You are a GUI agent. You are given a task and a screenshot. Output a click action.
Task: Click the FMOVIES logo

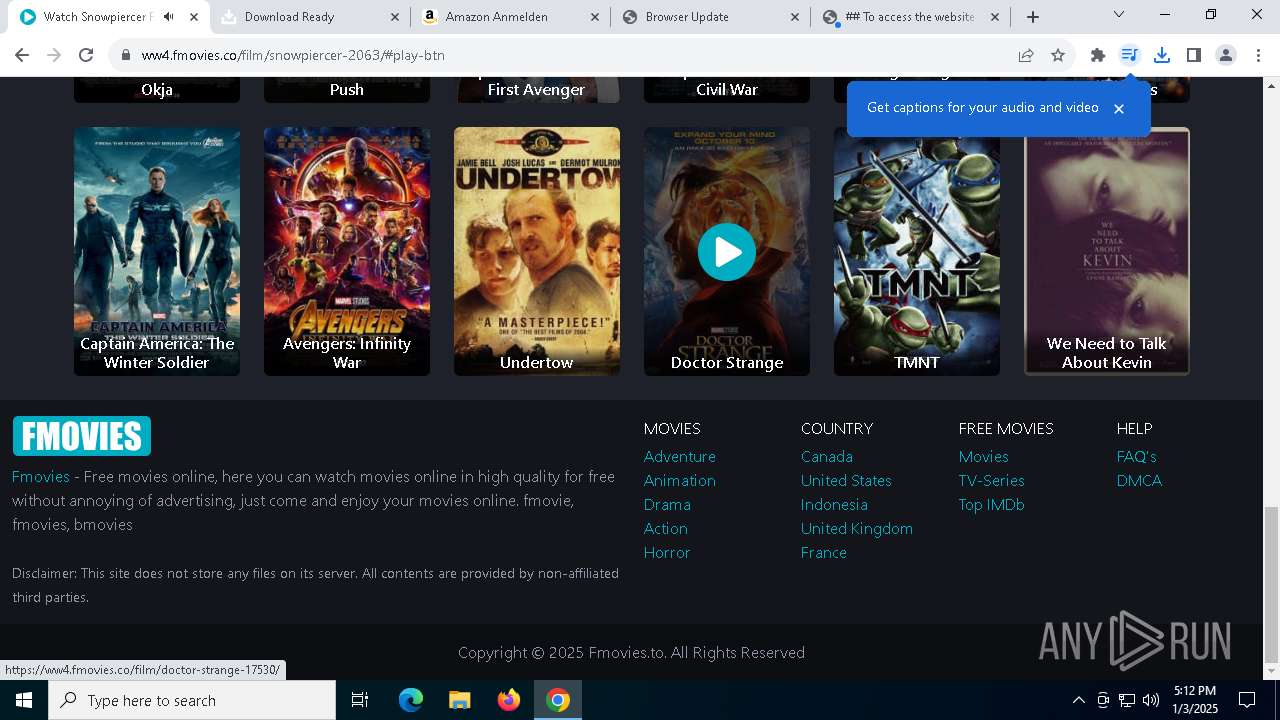(x=81, y=436)
